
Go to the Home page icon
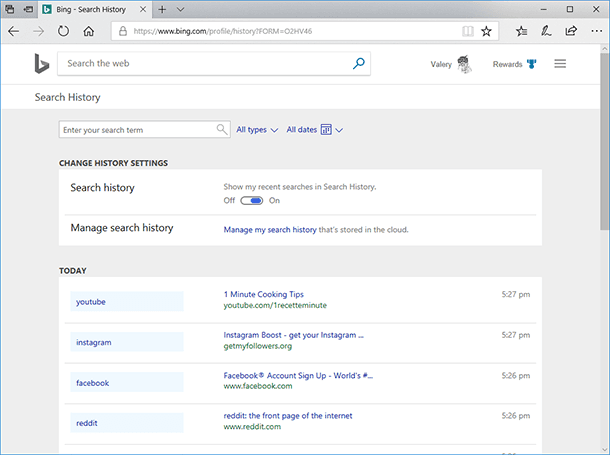pyautogui.click(x=89, y=31)
